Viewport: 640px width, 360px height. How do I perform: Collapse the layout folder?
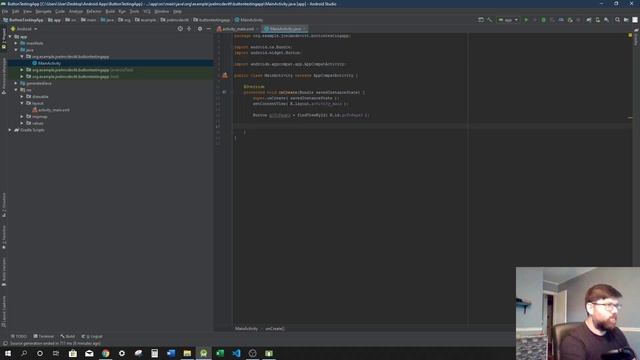pyautogui.click(x=22, y=103)
